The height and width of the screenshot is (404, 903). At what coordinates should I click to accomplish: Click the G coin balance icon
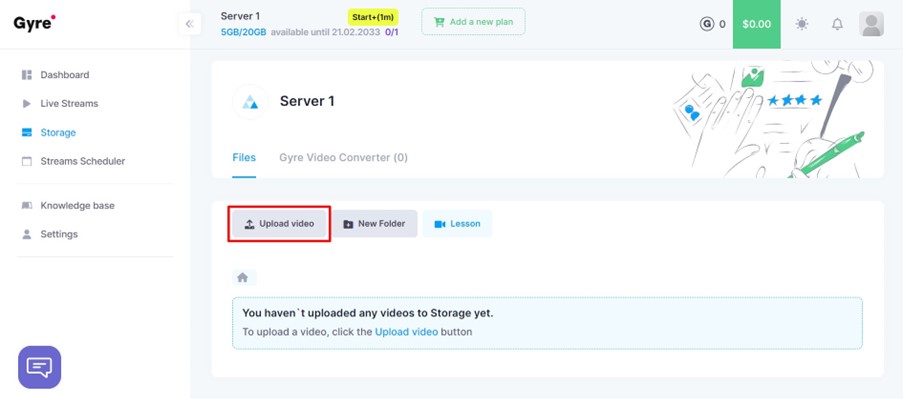pyautogui.click(x=706, y=24)
